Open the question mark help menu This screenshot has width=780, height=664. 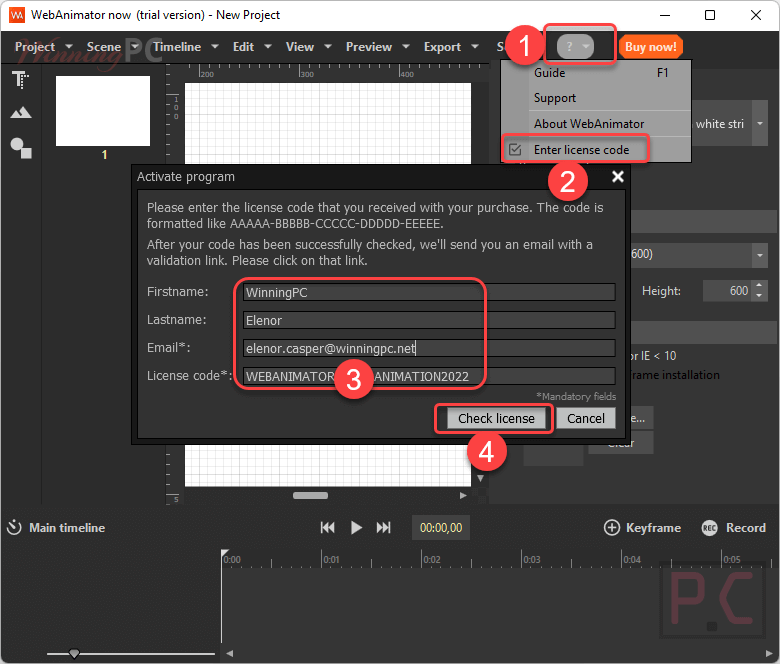coord(575,47)
